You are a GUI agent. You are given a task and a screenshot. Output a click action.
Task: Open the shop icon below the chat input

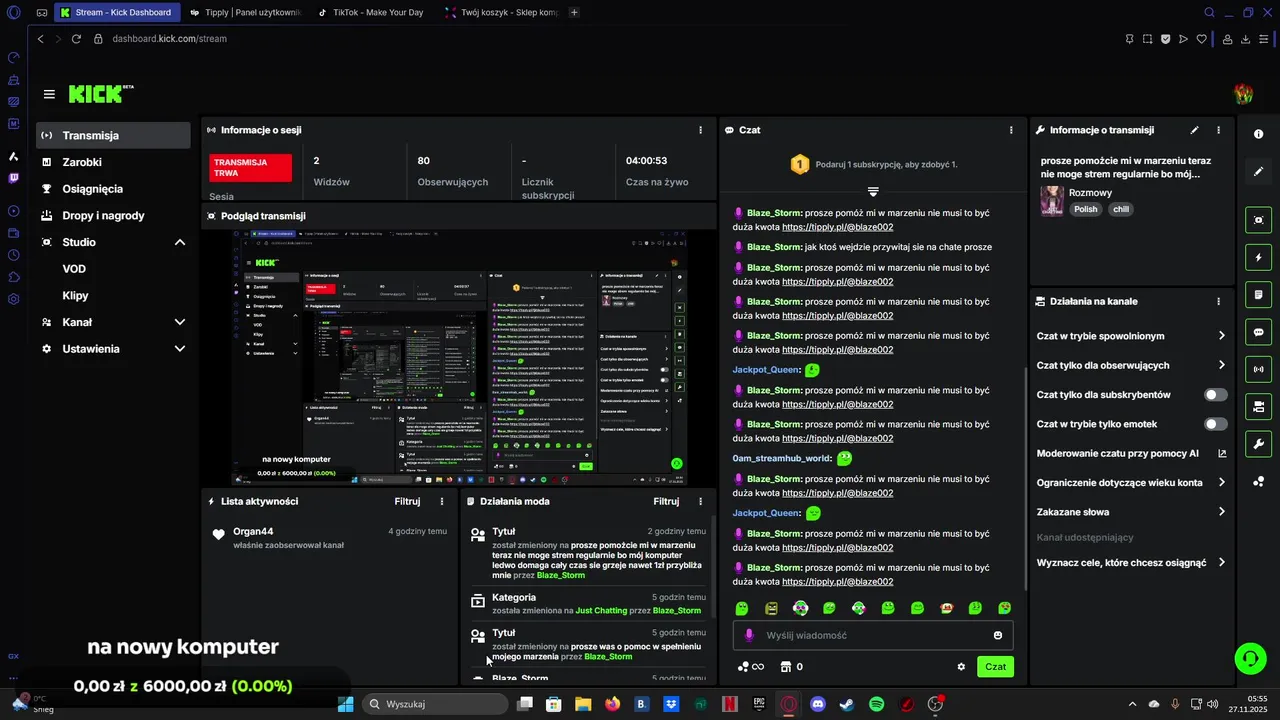tap(786, 667)
